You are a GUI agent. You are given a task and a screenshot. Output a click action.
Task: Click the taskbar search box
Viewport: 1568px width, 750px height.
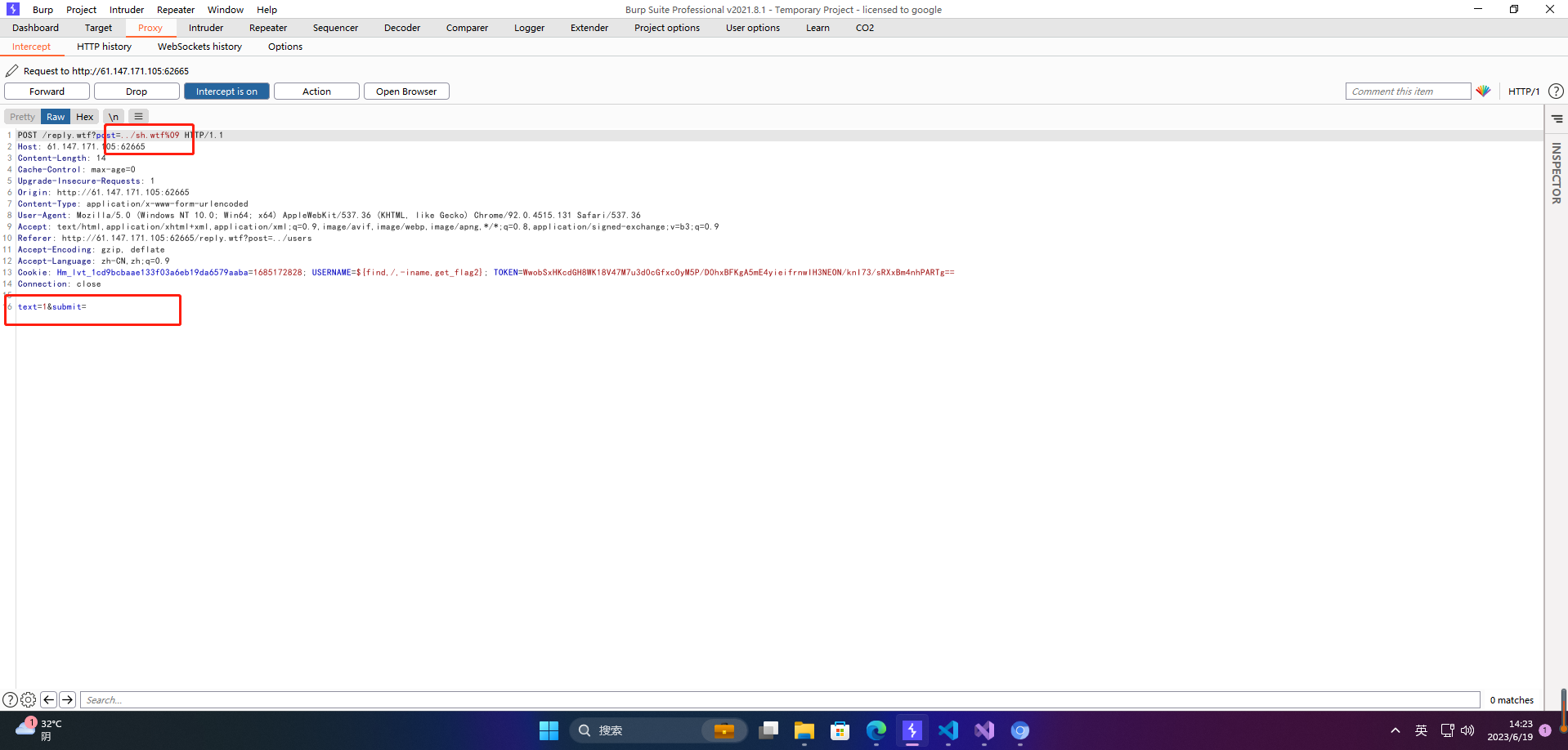658,730
